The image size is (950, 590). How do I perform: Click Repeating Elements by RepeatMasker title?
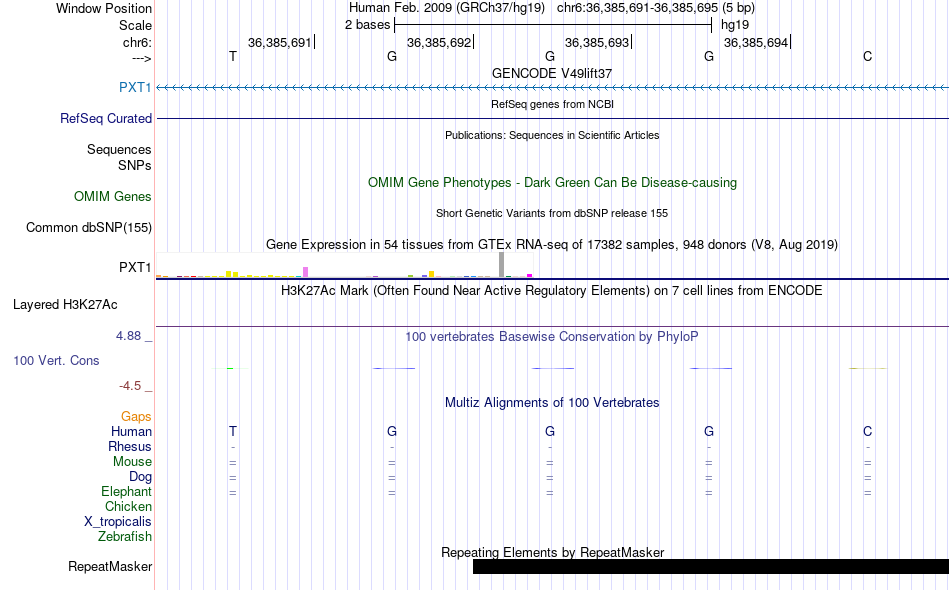(x=552, y=552)
